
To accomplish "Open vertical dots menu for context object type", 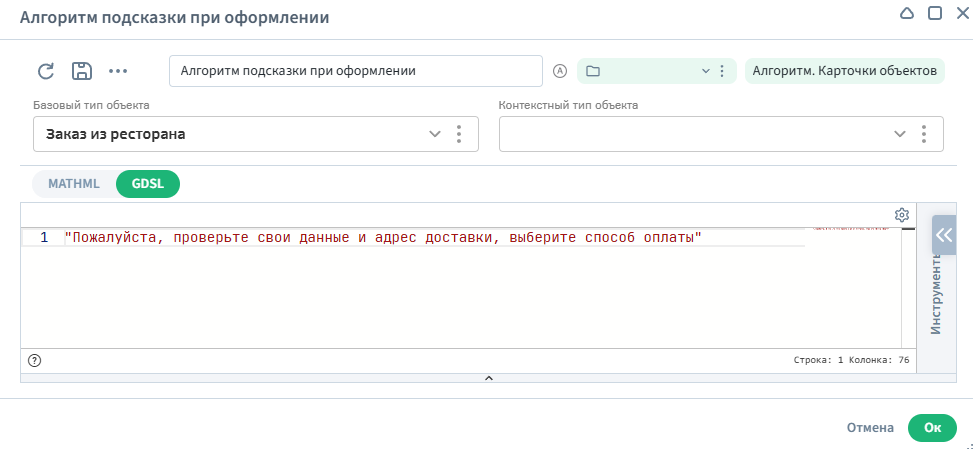I will pos(924,134).
